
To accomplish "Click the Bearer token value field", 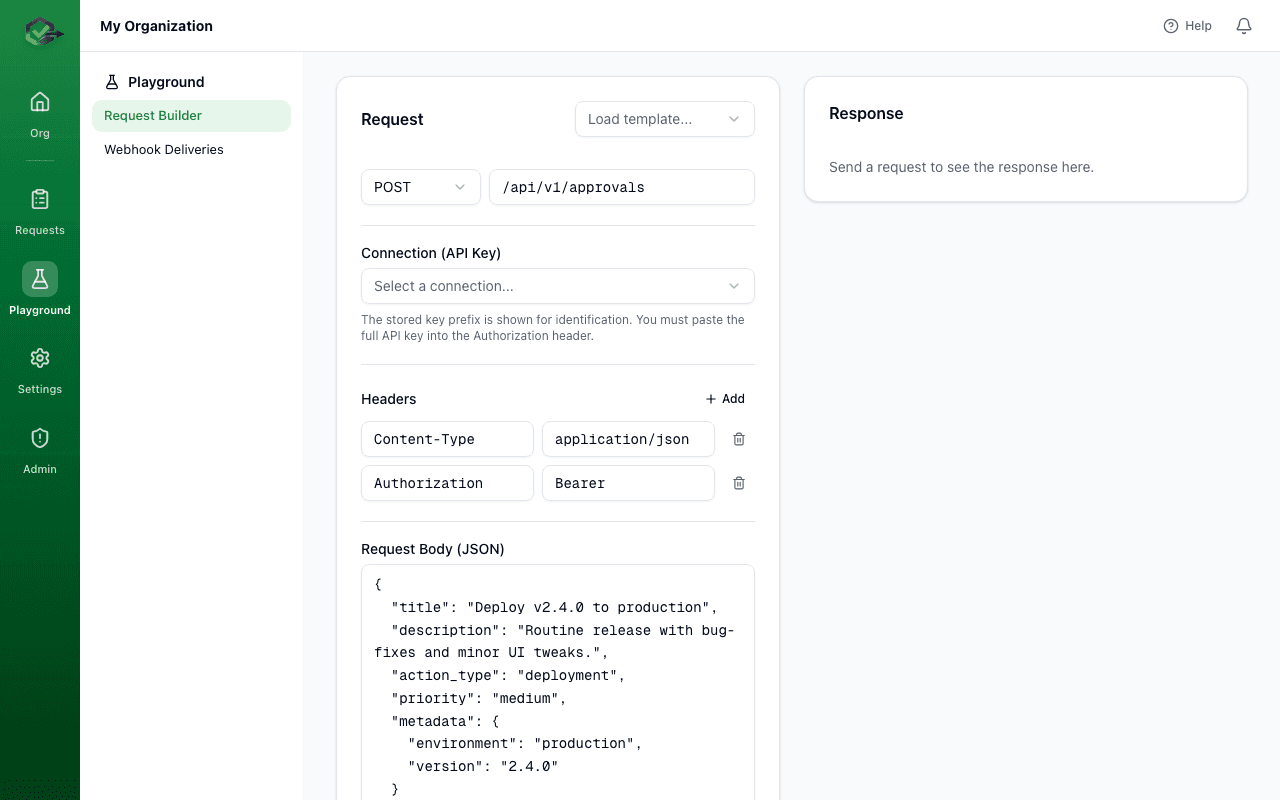I will (628, 483).
